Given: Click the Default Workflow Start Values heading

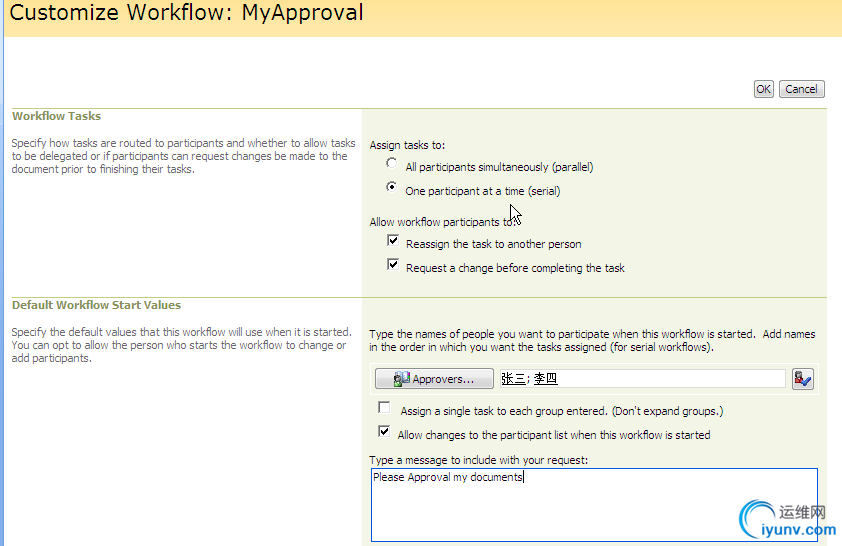Looking at the screenshot, I should (96, 305).
